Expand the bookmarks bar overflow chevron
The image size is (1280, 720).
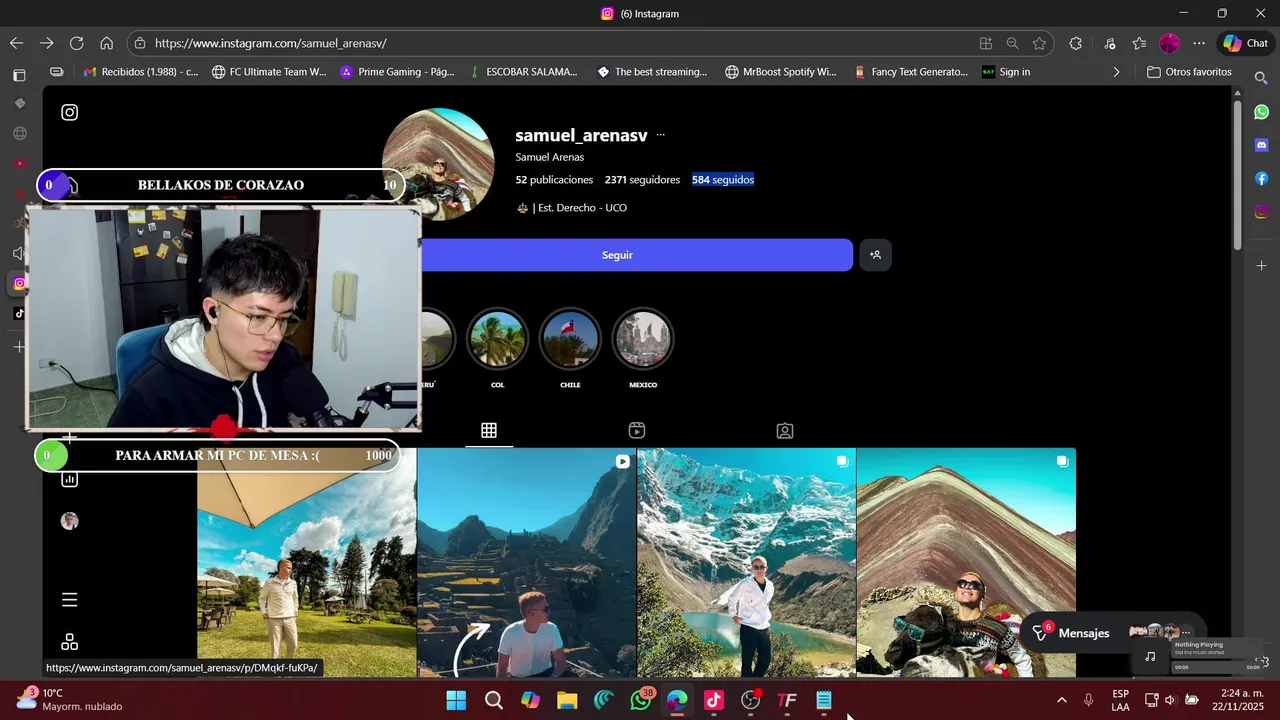[x=1116, y=72]
